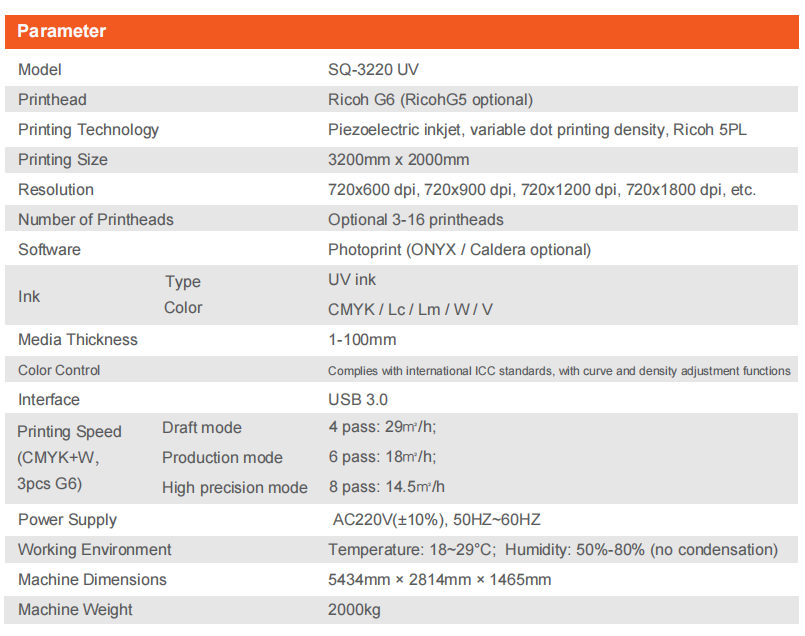Select the 3200mm x 2000mm printing size
The width and height of the screenshot is (805, 636).
coord(398,160)
